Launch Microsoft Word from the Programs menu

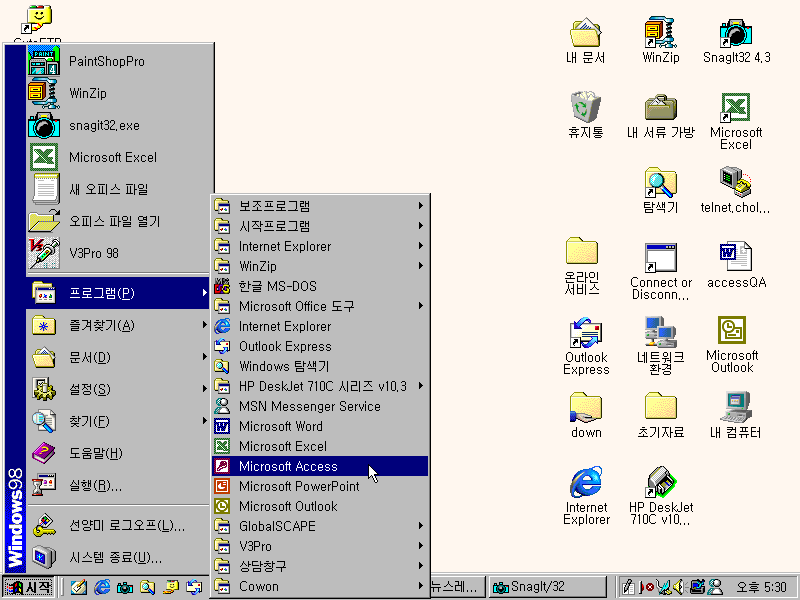click(320, 426)
